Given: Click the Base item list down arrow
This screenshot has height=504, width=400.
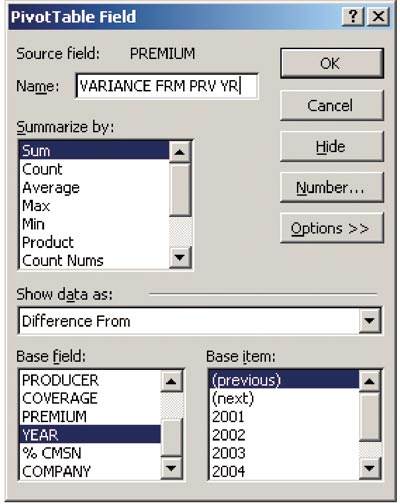Looking at the screenshot, I should (x=369, y=468).
